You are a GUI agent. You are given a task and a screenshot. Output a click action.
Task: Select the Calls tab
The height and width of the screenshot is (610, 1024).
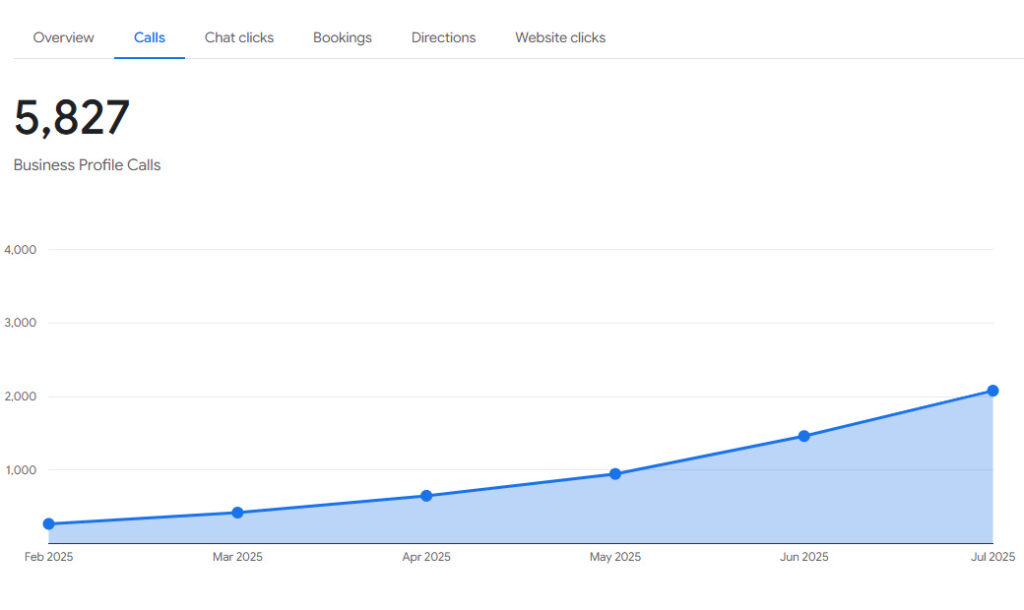coord(150,38)
